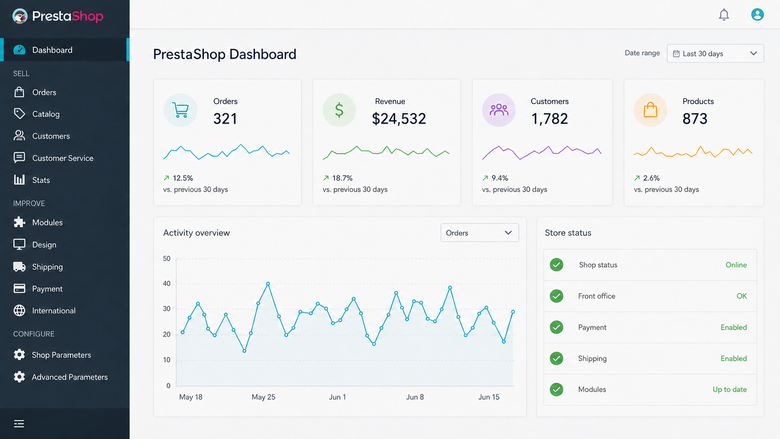Open the notifications bell icon
This screenshot has width=780, height=439.
[724, 15]
